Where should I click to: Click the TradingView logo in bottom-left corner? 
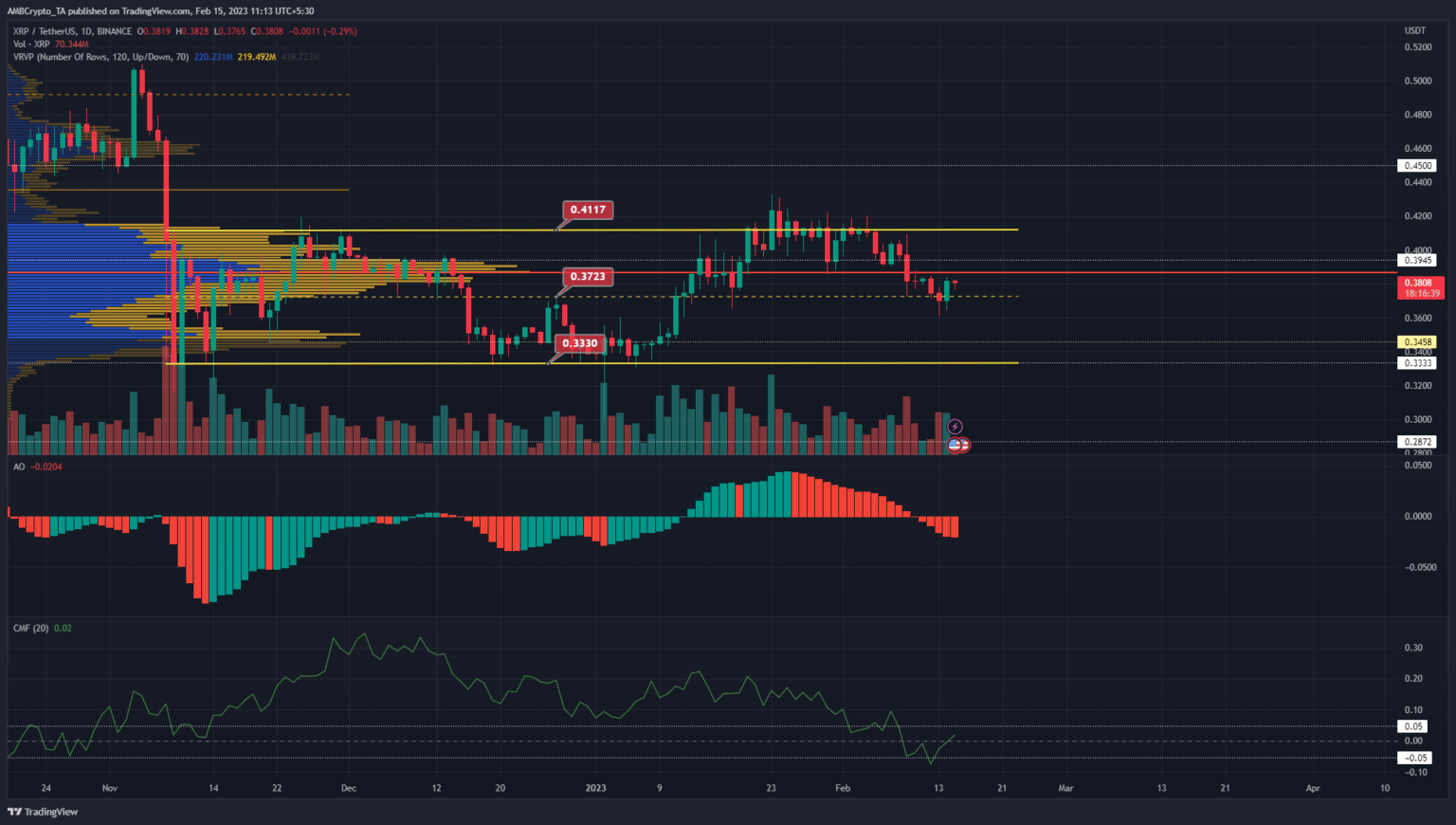[x=43, y=812]
